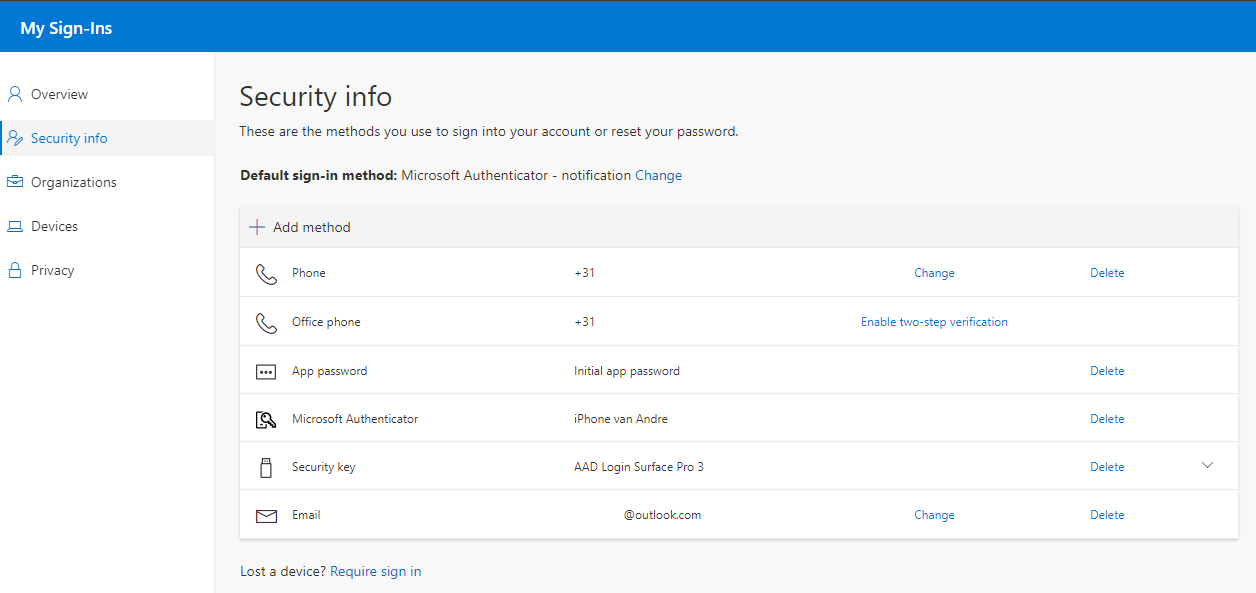Change the Phone number

pyautogui.click(x=934, y=273)
